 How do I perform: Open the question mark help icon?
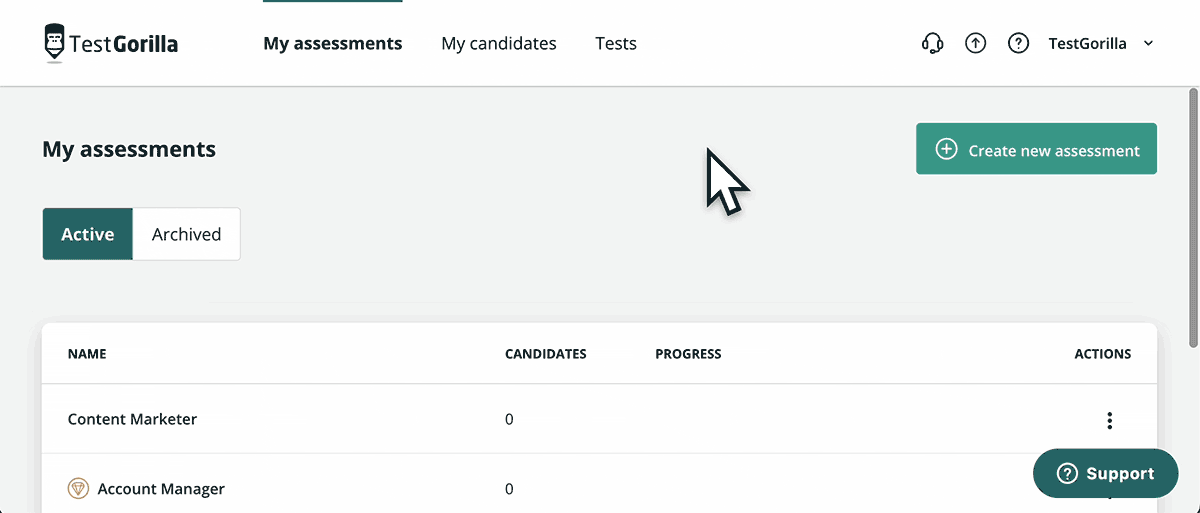pyautogui.click(x=1018, y=43)
